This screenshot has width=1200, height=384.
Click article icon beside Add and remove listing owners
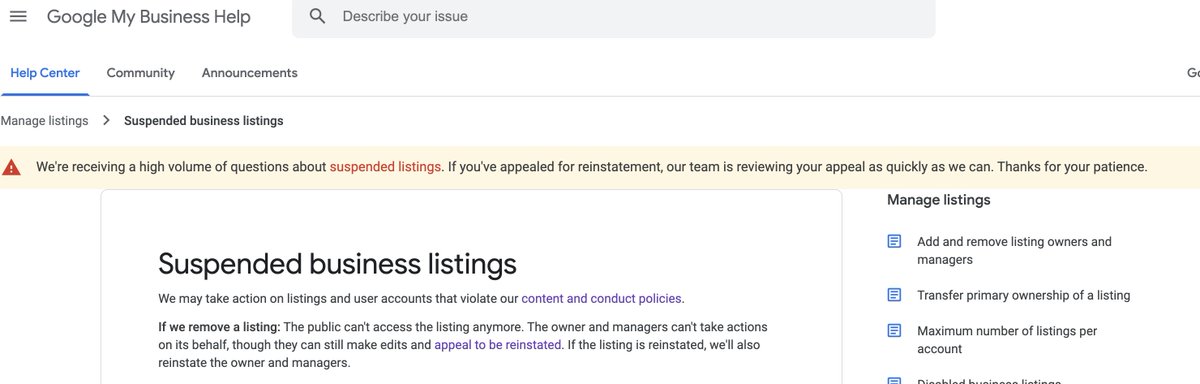click(x=894, y=242)
